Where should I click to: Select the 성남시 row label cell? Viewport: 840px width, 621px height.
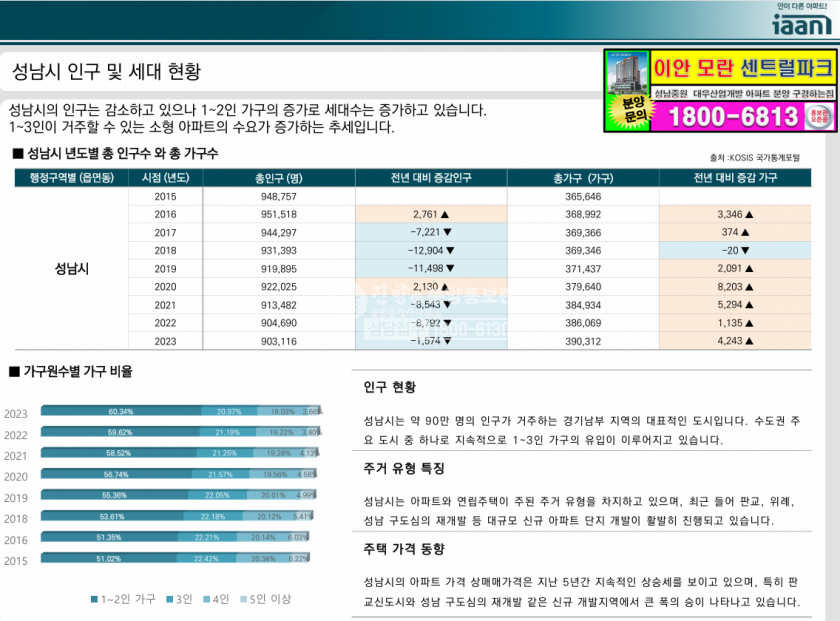click(x=72, y=269)
